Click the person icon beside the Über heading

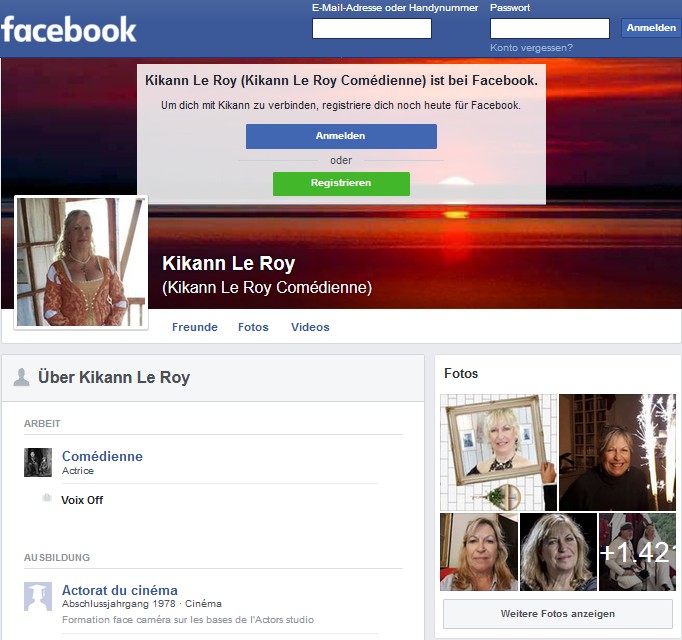tap(20, 377)
